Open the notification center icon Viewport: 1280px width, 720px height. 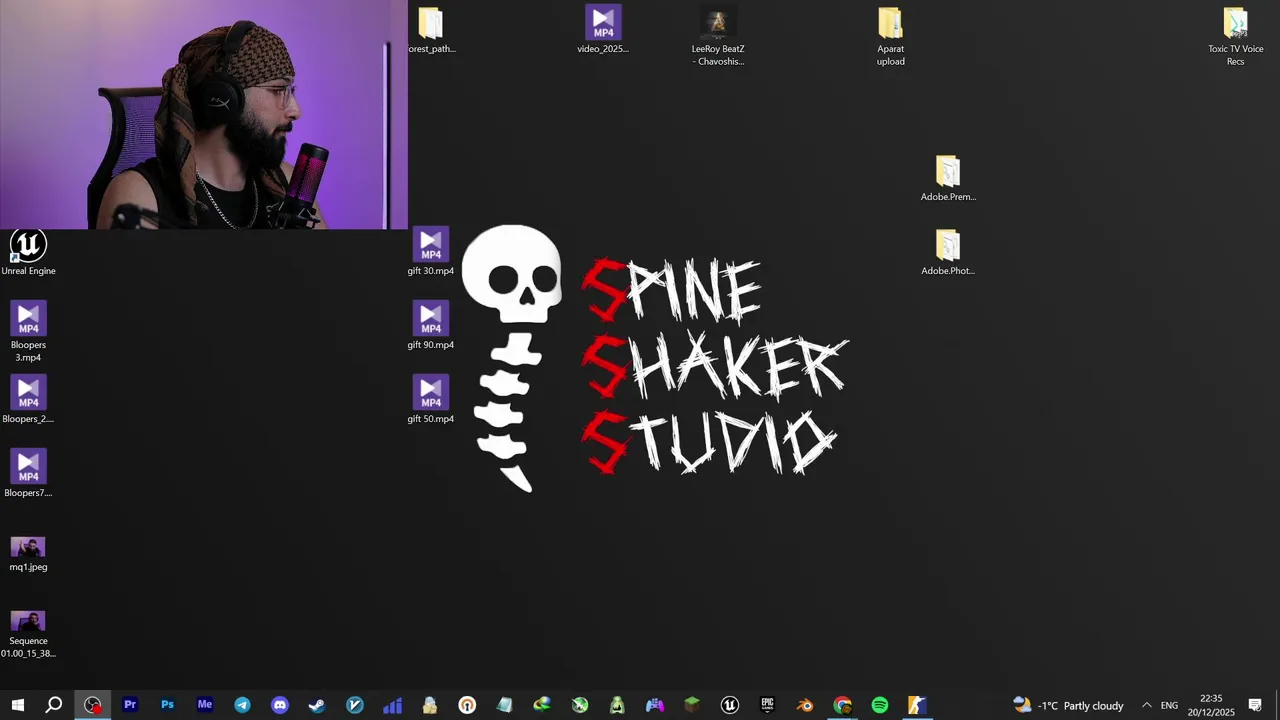(1255, 705)
